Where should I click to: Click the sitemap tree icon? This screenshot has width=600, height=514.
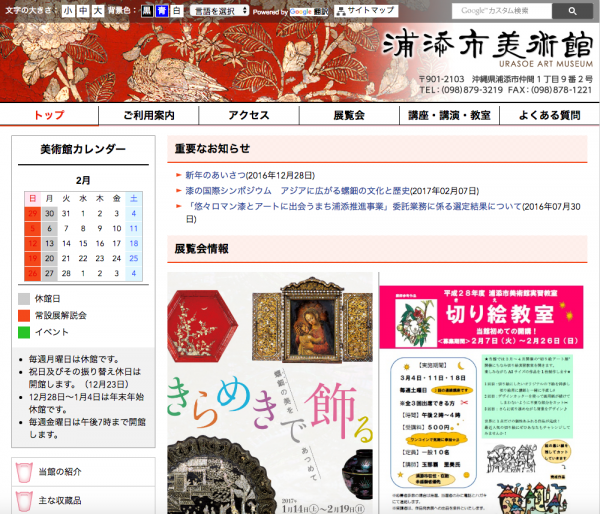(x=340, y=11)
